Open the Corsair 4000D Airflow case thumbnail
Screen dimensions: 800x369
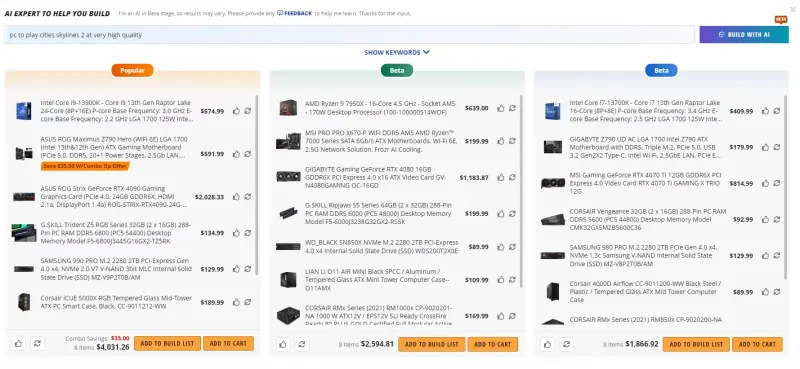click(553, 291)
